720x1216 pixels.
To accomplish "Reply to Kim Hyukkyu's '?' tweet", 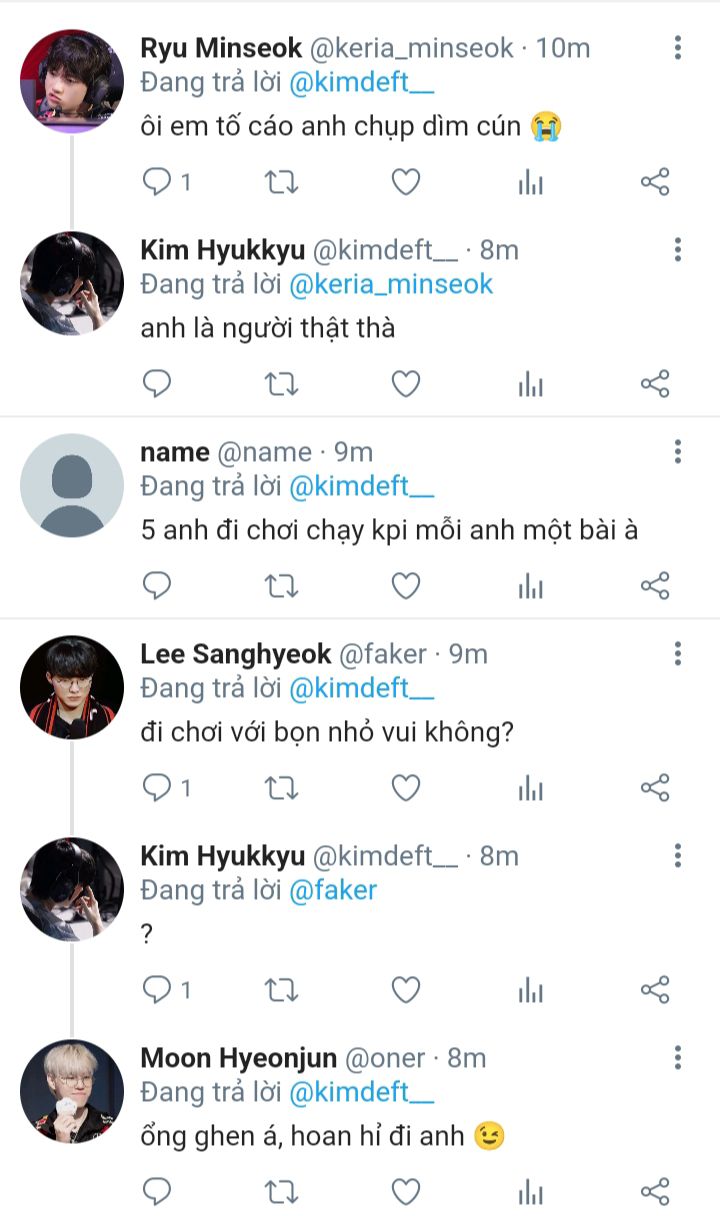I will pyautogui.click(x=157, y=990).
